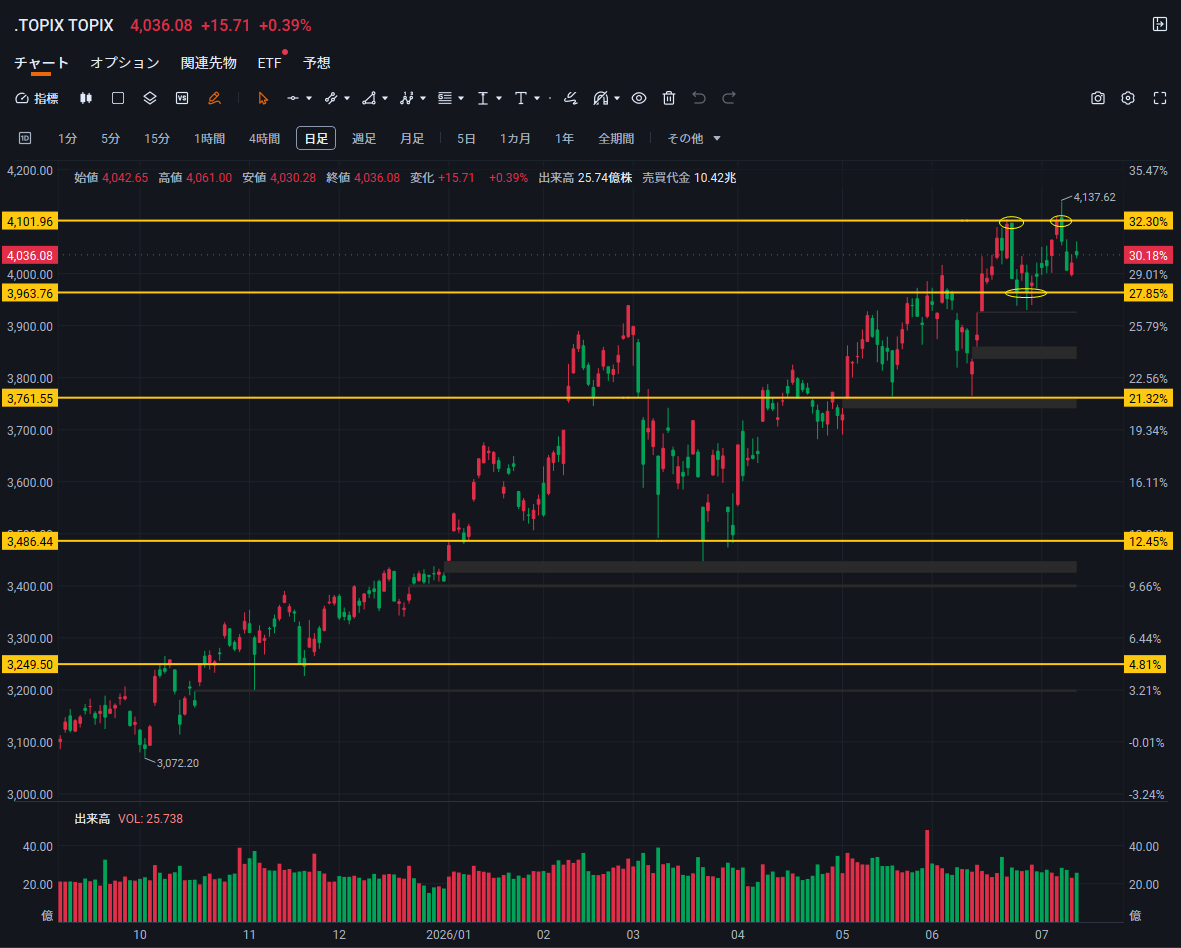1181x948 pixels.
Task: Select the triangle shape drawing tool
Action: click(369, 99)
